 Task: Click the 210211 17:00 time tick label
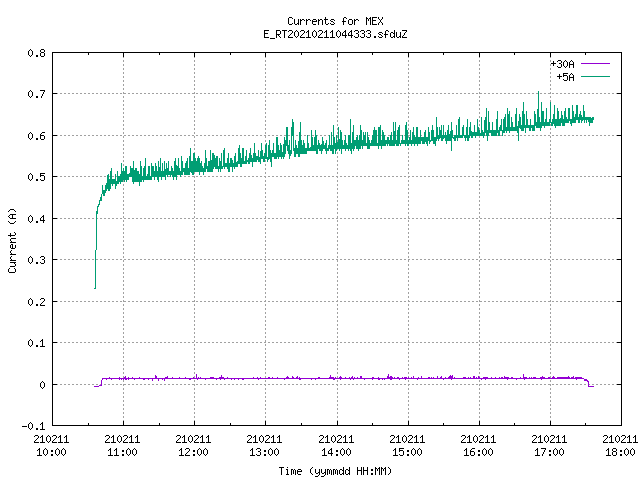click(x=549, y=446)
